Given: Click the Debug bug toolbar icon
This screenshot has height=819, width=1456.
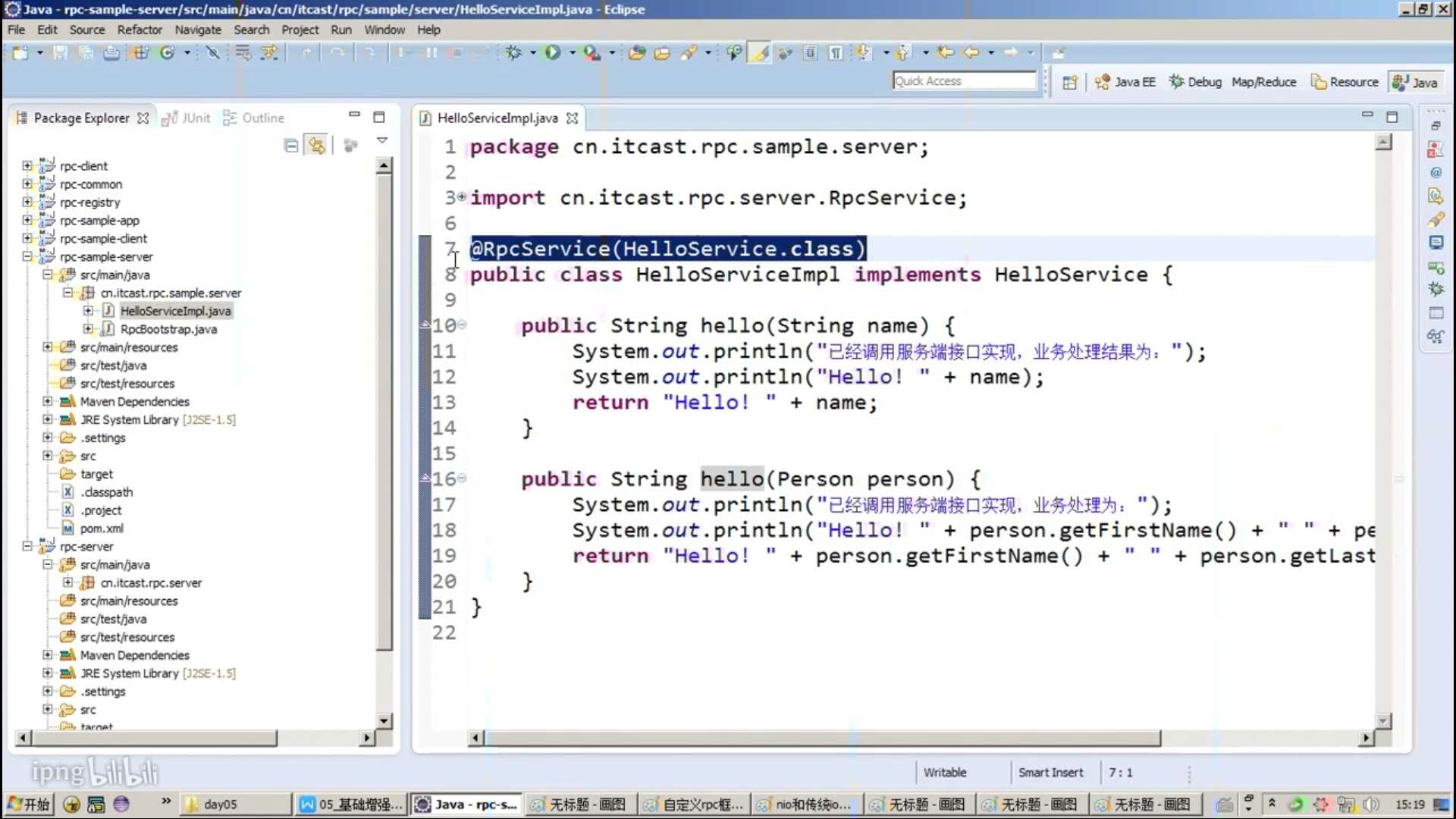Looking at the screenshot, I should (513, 52).
